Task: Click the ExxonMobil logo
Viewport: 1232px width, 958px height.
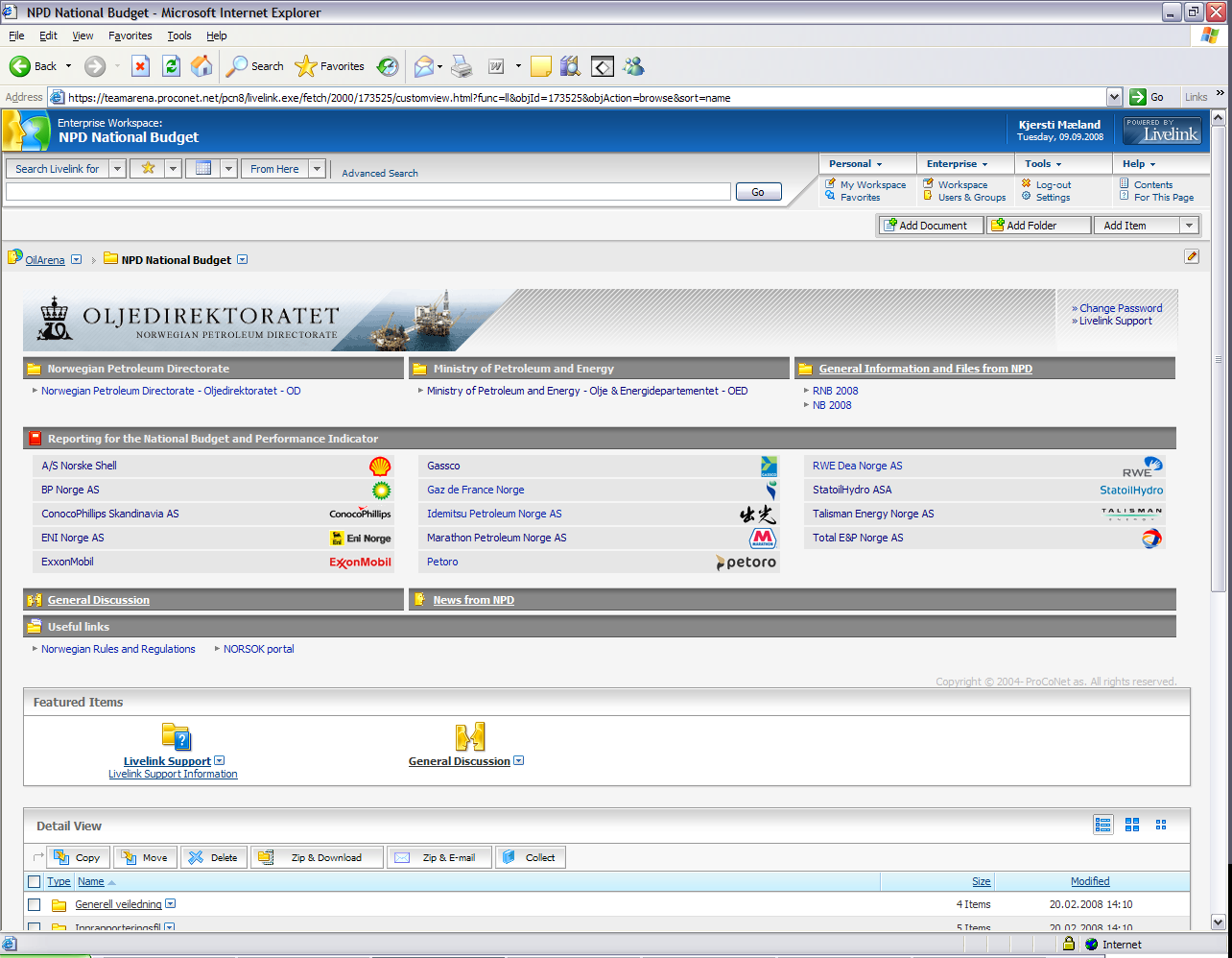Action: 360,563
